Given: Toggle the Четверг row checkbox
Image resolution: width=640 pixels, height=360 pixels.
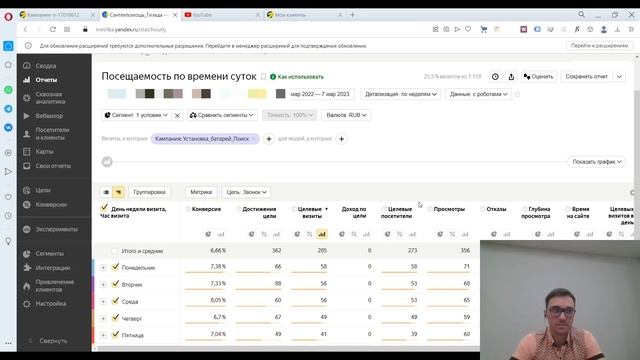Looking at the screenshot, I should coord(116,318).
